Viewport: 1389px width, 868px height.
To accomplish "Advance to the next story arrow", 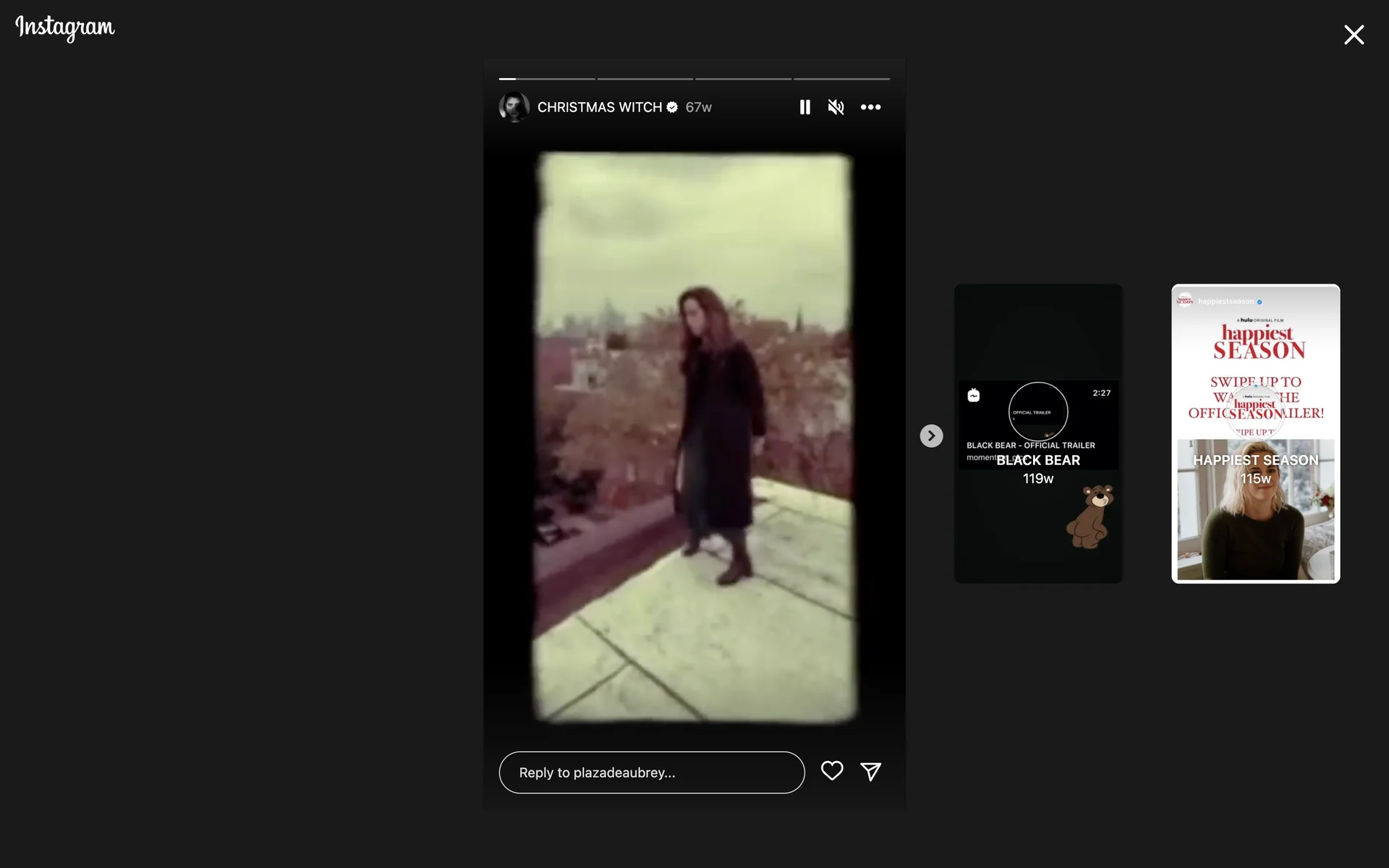I will tap(931, 435).
